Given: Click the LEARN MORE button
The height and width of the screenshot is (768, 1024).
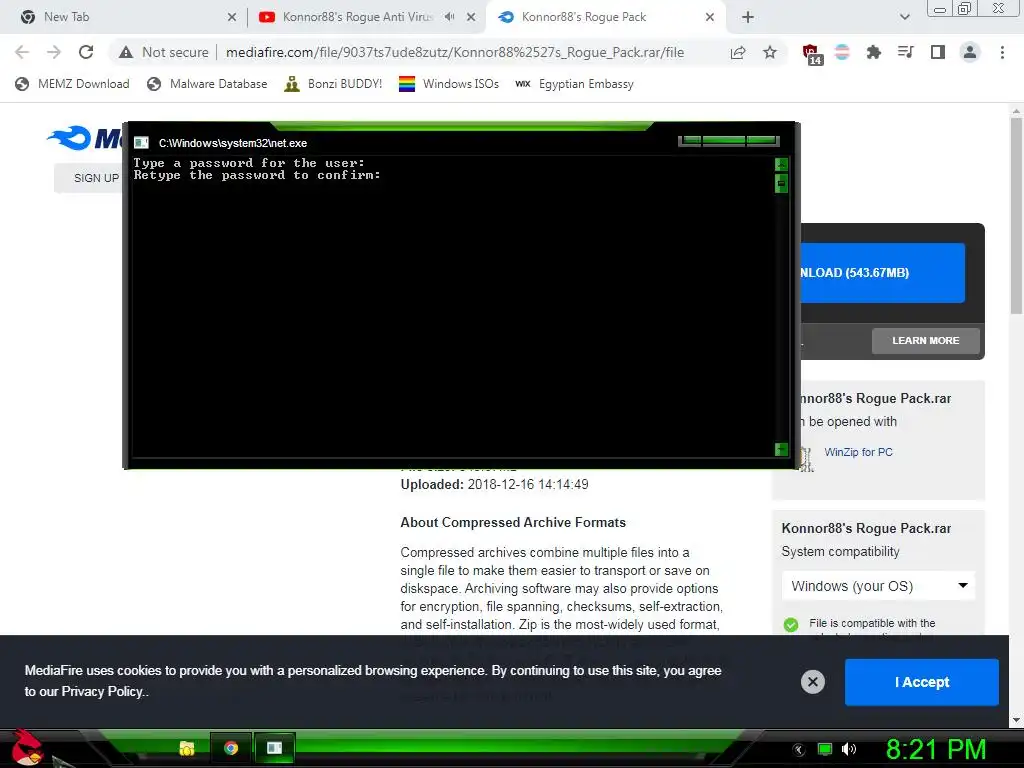Looking at the screenshot, I should click(925, 340).
